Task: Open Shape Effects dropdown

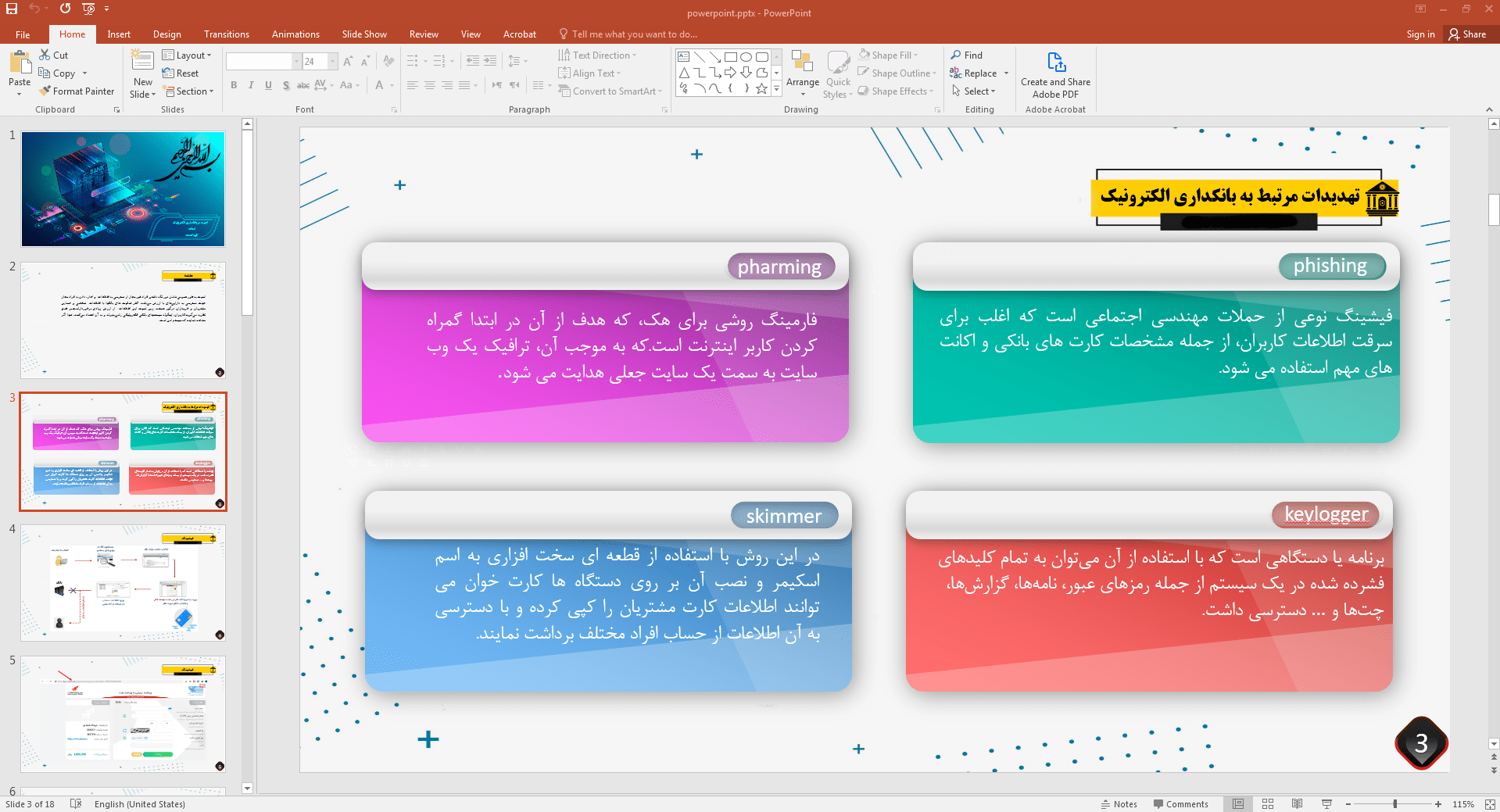Action: pos(896,91)
